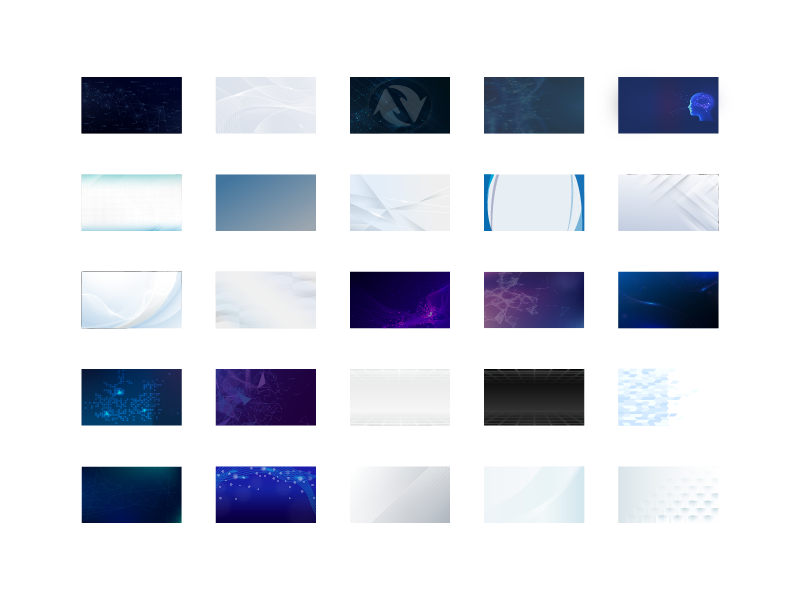Open the highlighted glowing human head profile template
Image resolution: width=800 pixels, height=600 pixels.
(668, 103)
